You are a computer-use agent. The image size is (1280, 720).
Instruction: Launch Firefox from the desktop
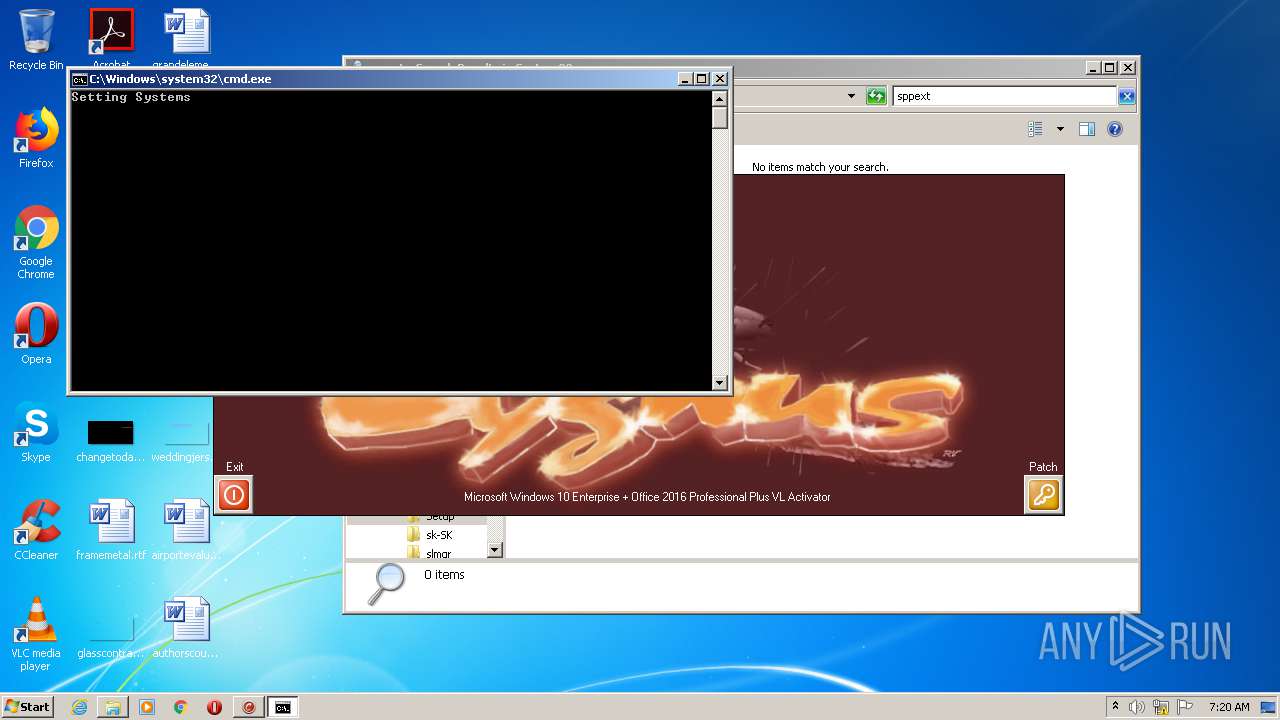[36, 138]
